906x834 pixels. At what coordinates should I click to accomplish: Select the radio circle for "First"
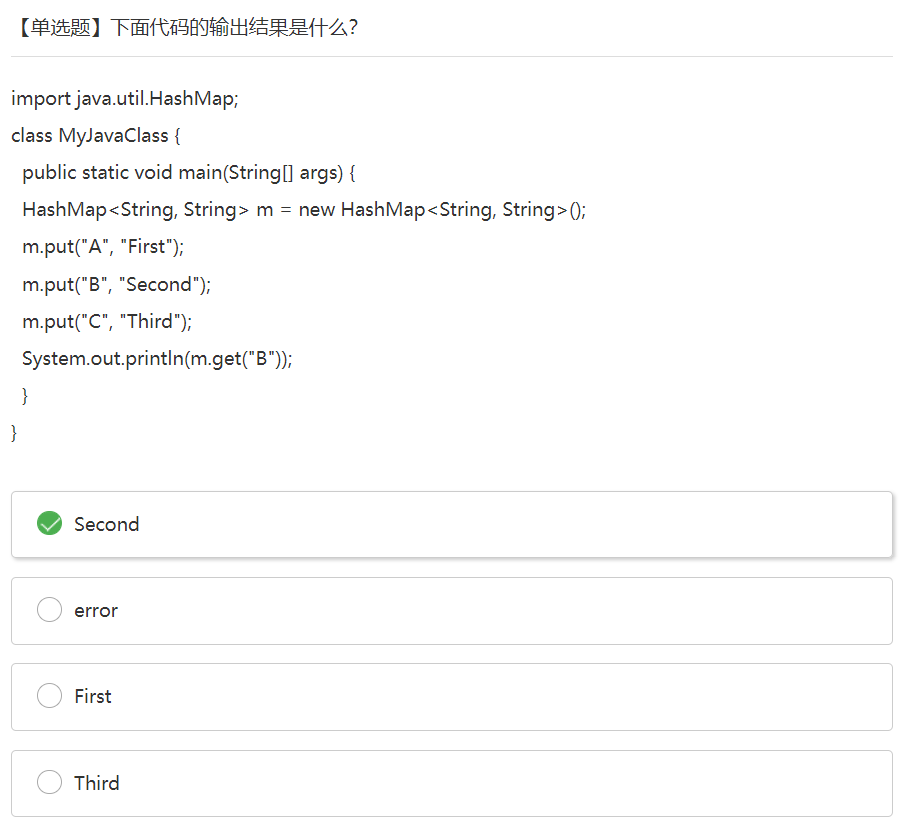pos(49,696)
